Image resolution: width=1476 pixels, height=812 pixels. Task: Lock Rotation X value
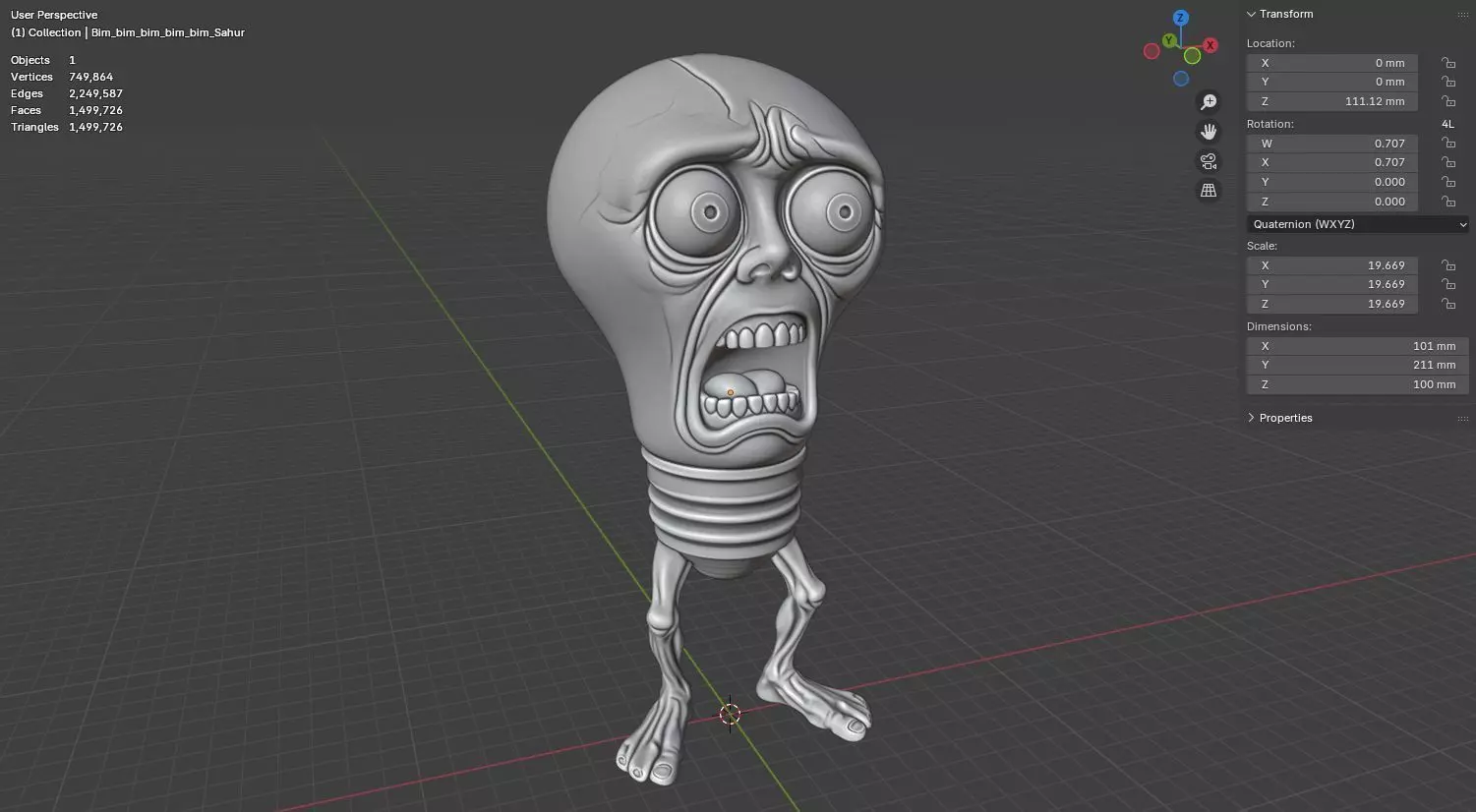(1448, 162)
